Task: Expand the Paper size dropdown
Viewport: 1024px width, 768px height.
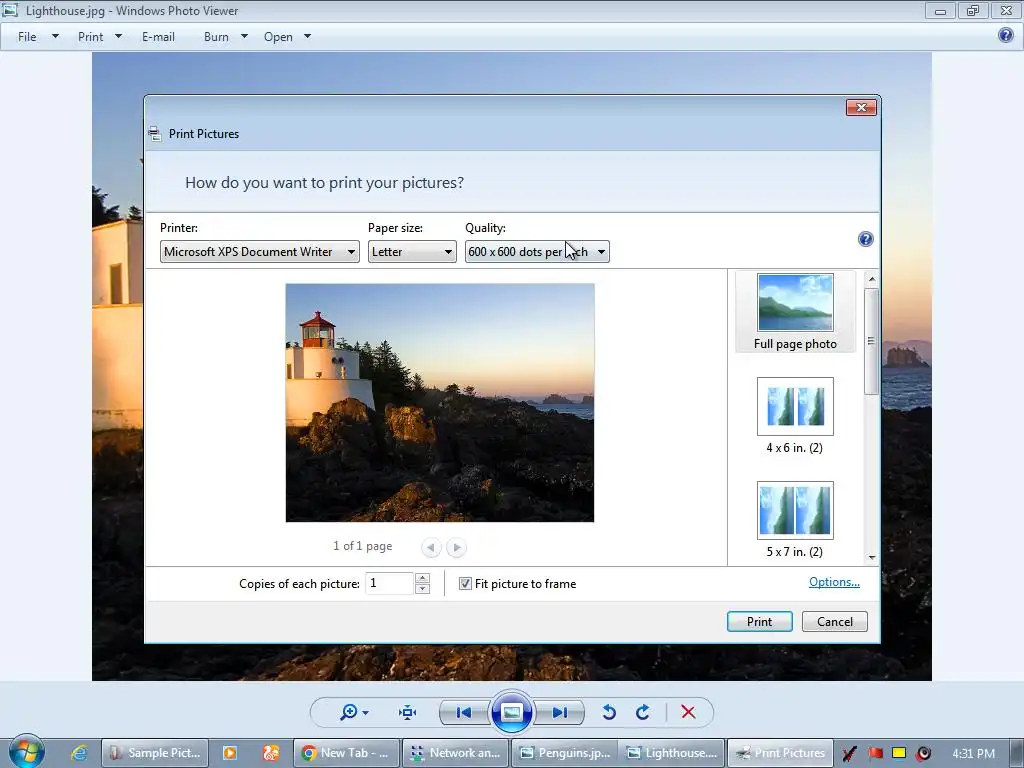Action: (411, 251)
